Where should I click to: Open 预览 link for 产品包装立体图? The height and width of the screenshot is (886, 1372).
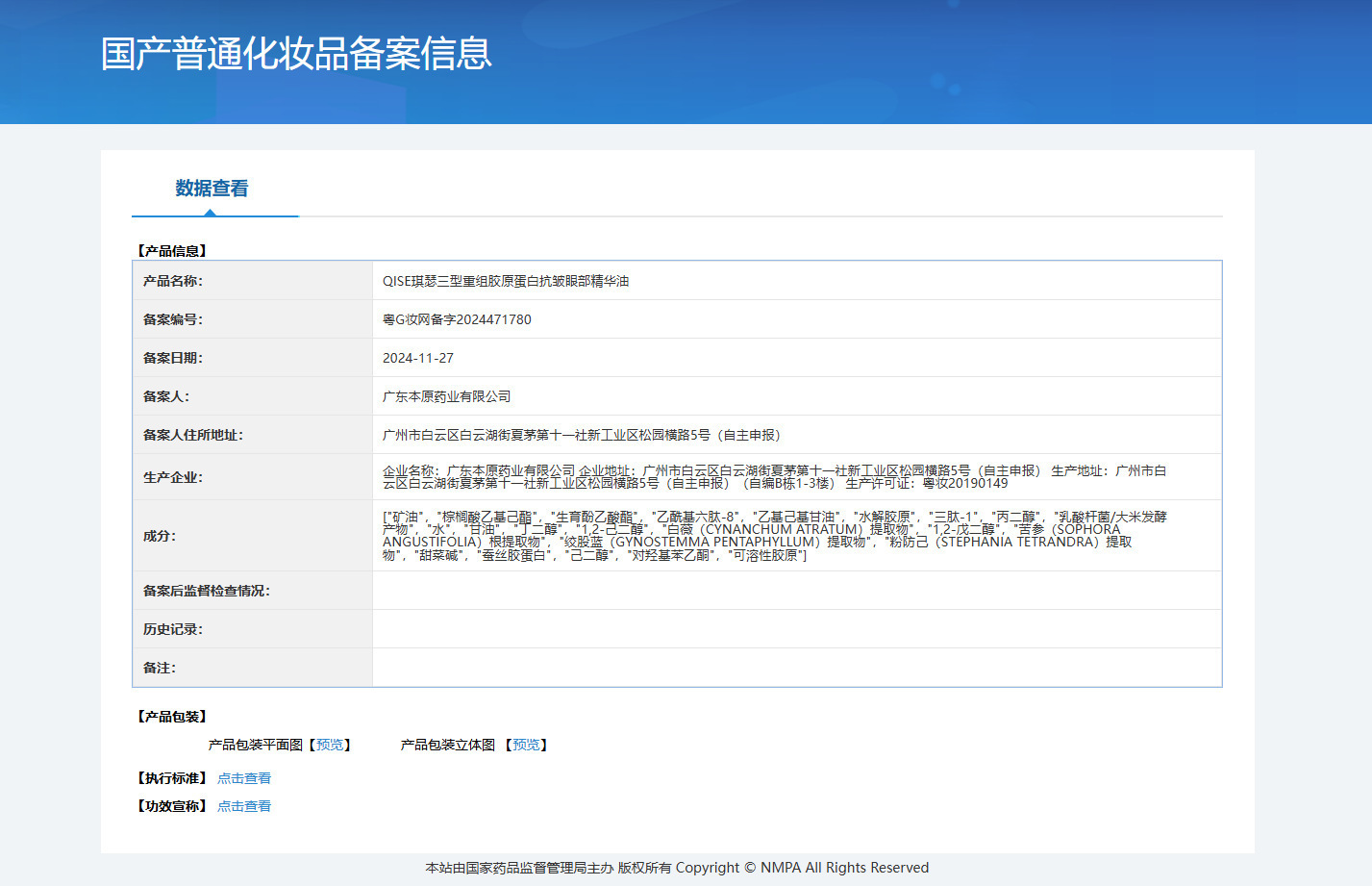[526, 745]
